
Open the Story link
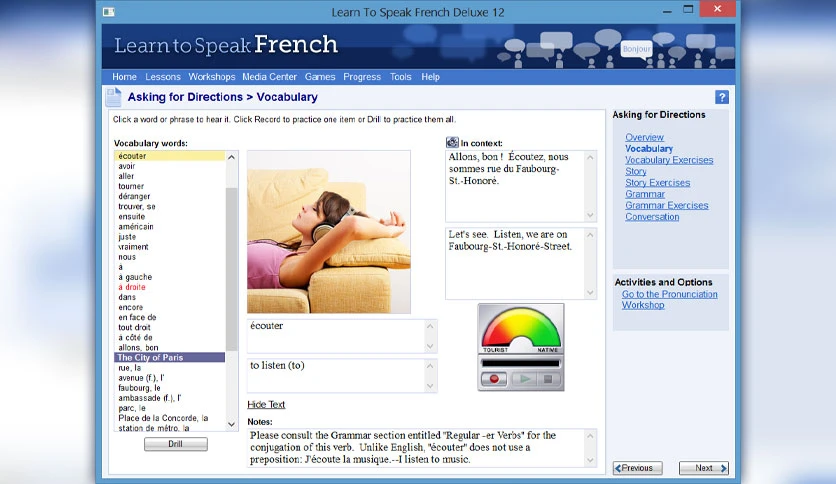point(636,171)
